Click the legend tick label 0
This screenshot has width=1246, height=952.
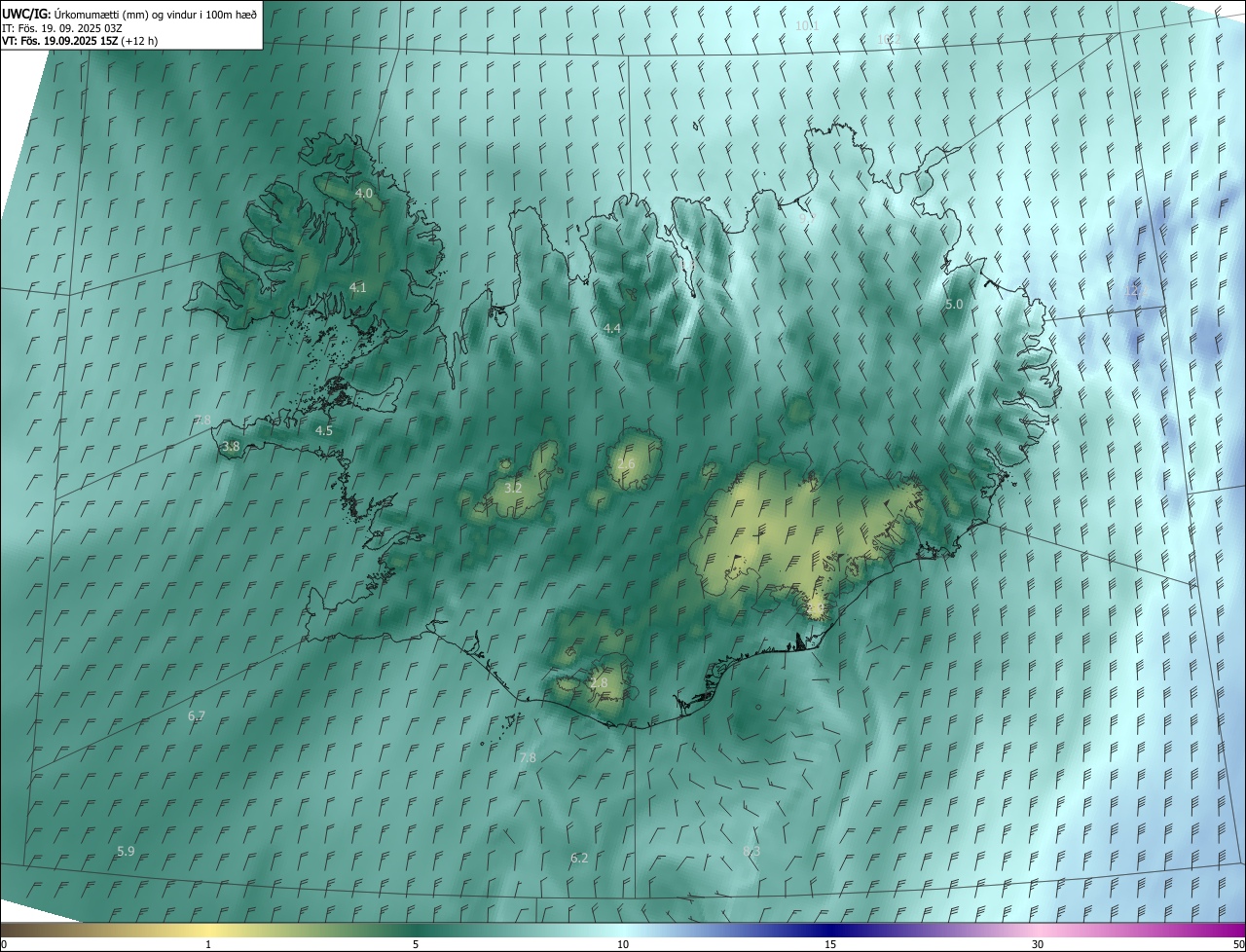tap(4, 945)
